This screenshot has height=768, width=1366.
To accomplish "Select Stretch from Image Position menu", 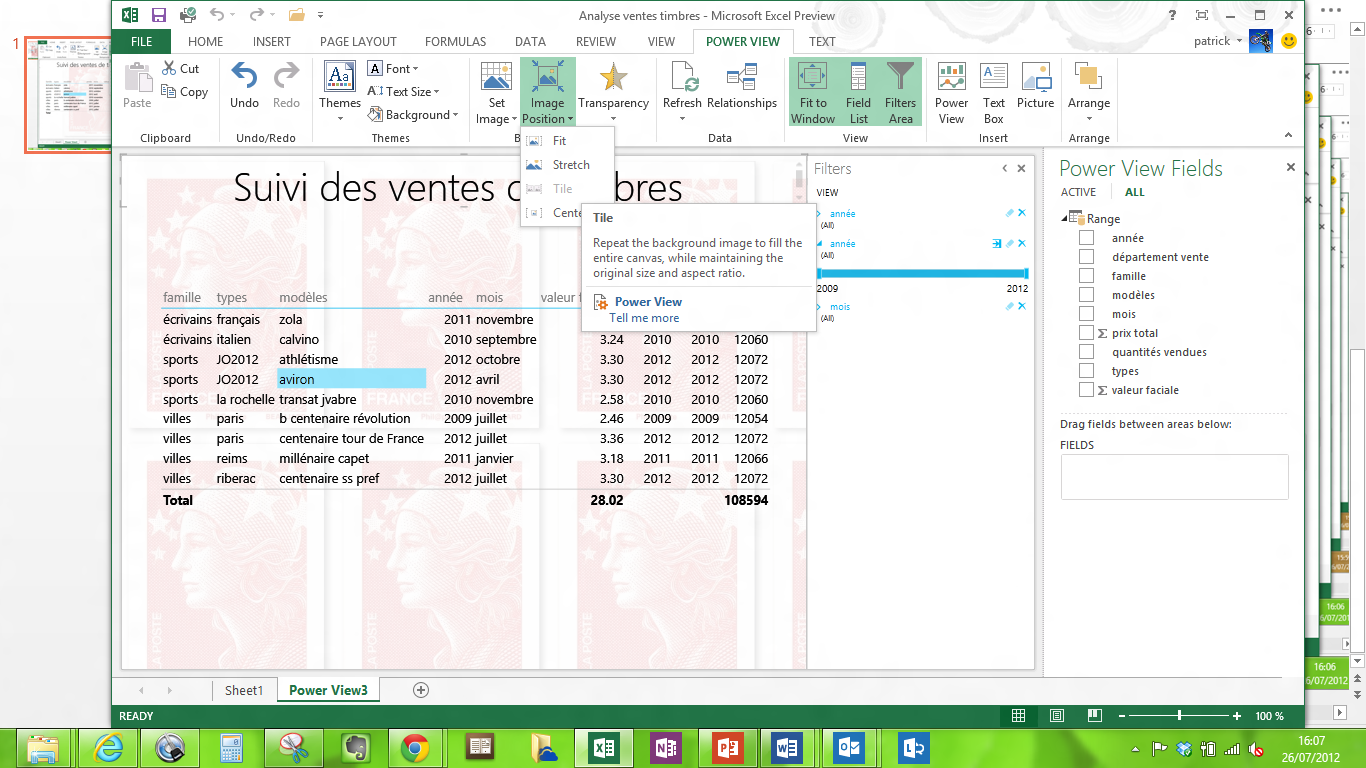I will (x=571, y=165).
